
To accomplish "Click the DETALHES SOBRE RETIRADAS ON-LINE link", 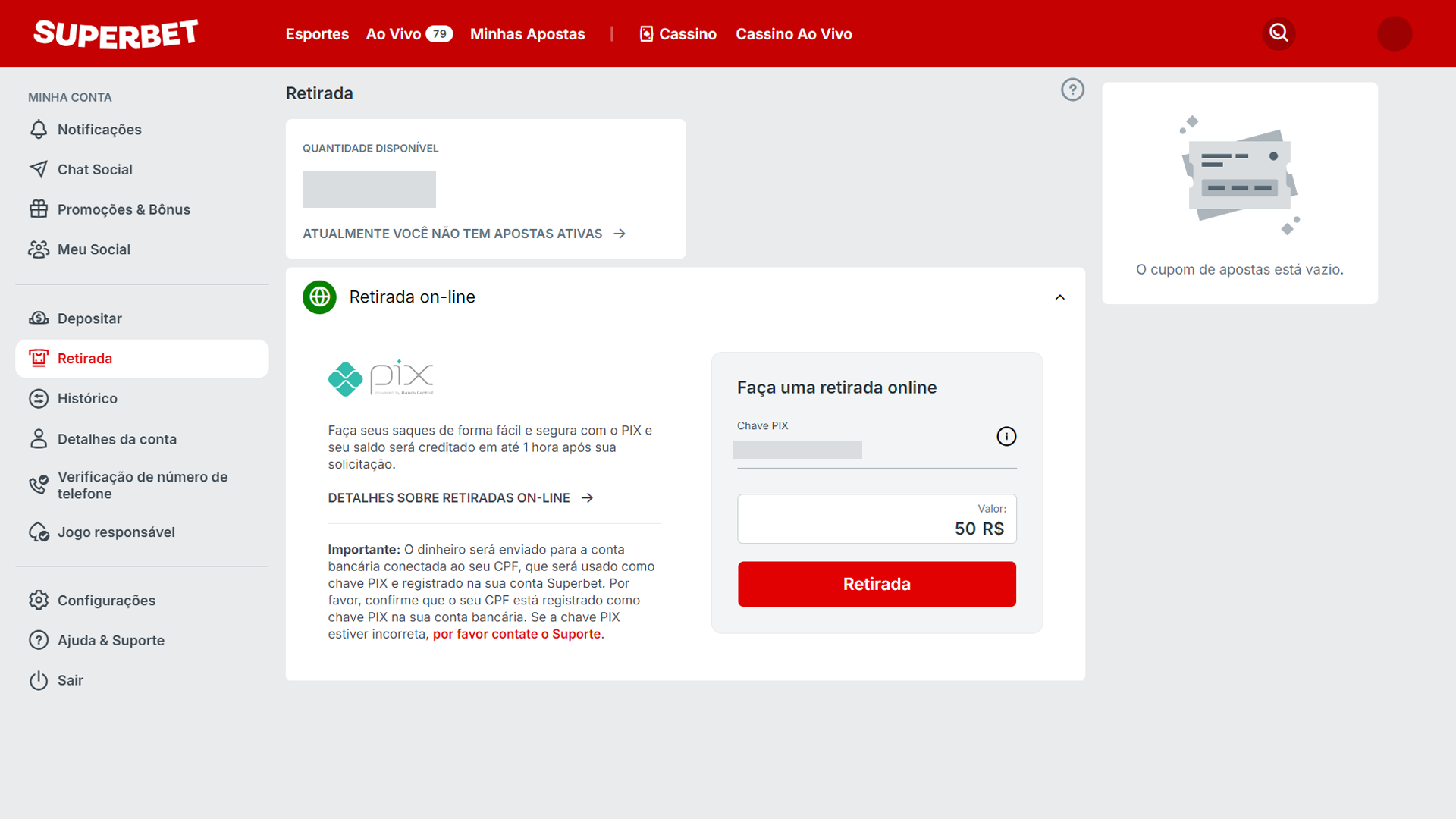I will click(x=460, y=497).
